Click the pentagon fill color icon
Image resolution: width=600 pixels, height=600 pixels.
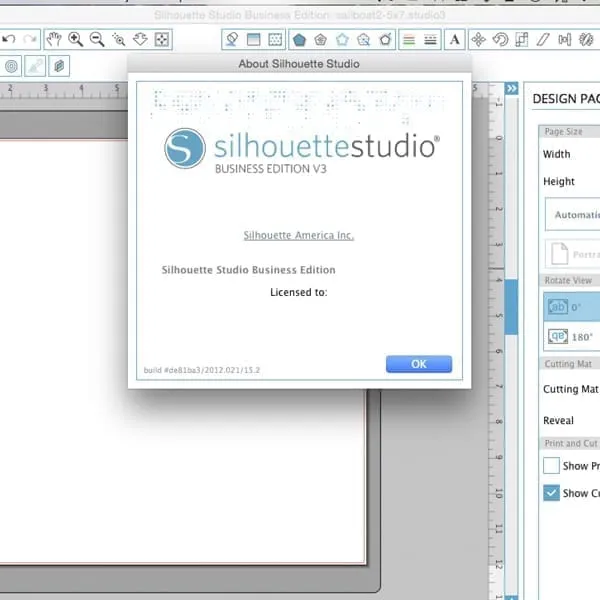click(x=298, y=39)
